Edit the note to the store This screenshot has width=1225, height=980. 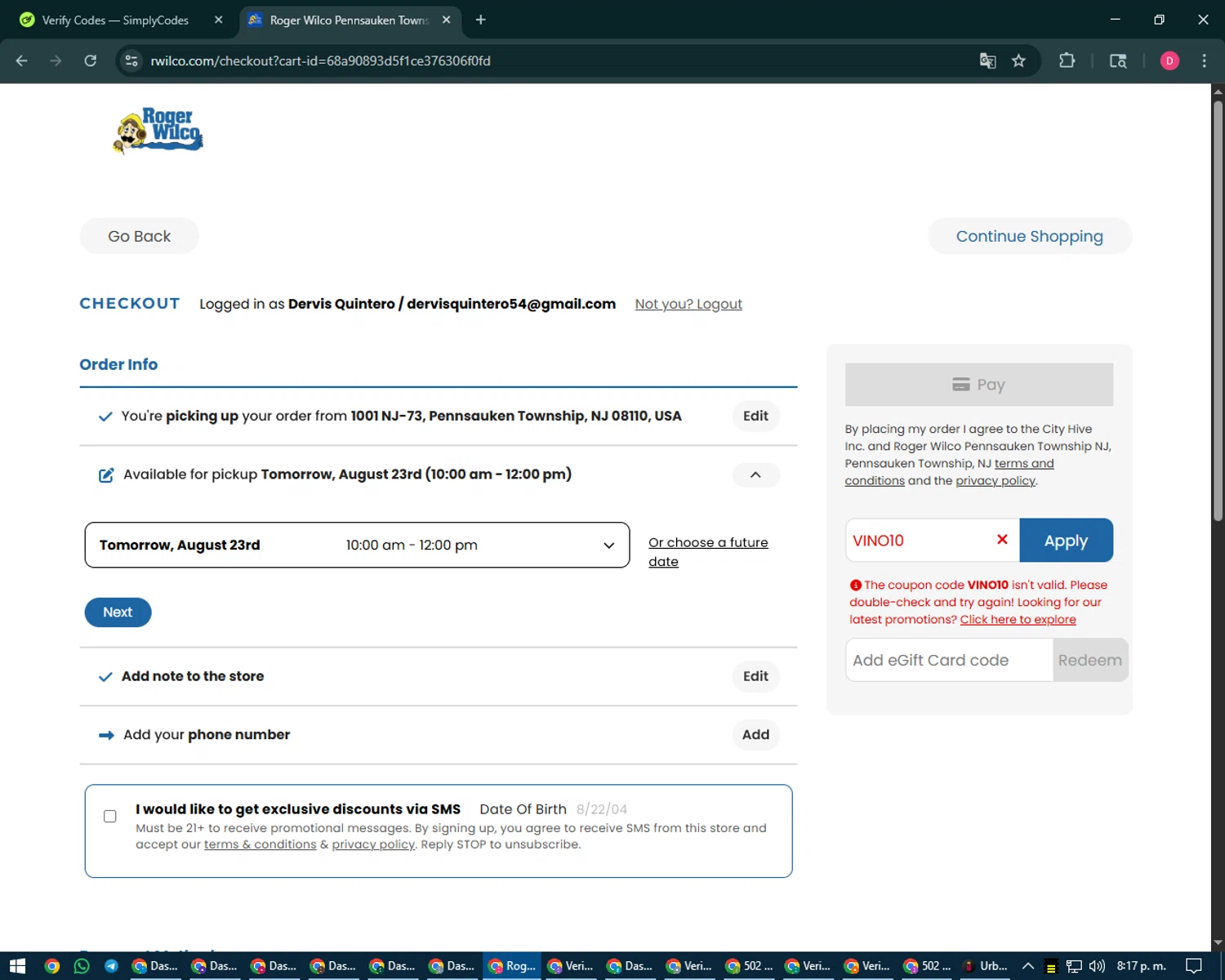pyautogui.click(x=755, y=676)
